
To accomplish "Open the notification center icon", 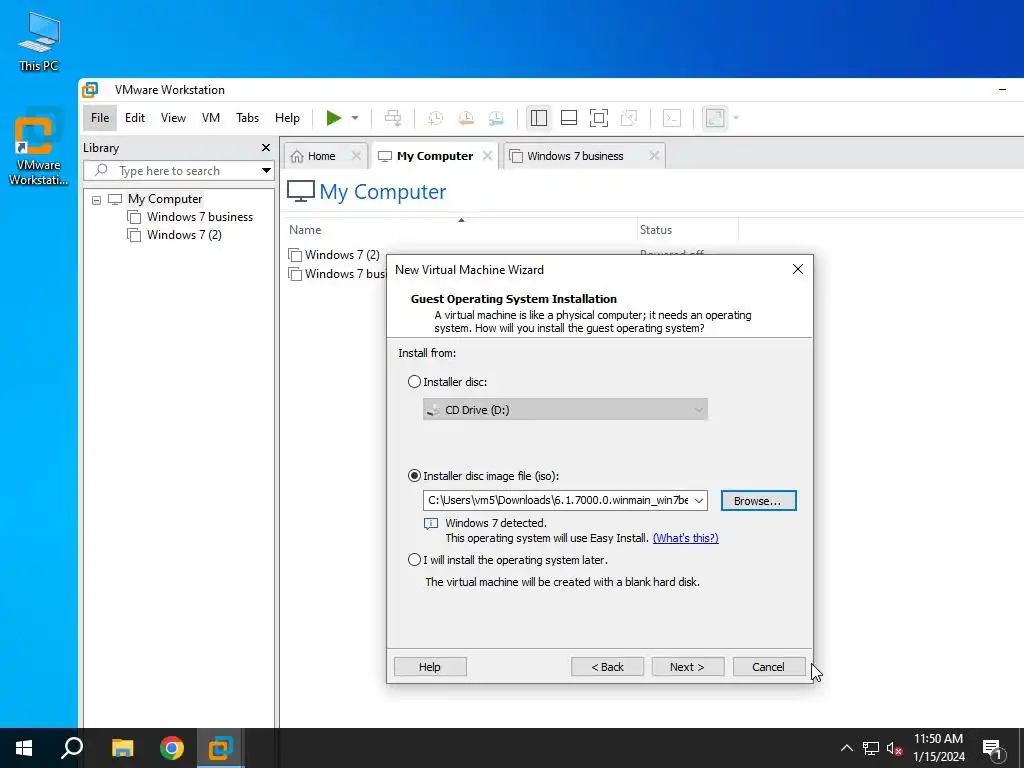I will point(992,749).
